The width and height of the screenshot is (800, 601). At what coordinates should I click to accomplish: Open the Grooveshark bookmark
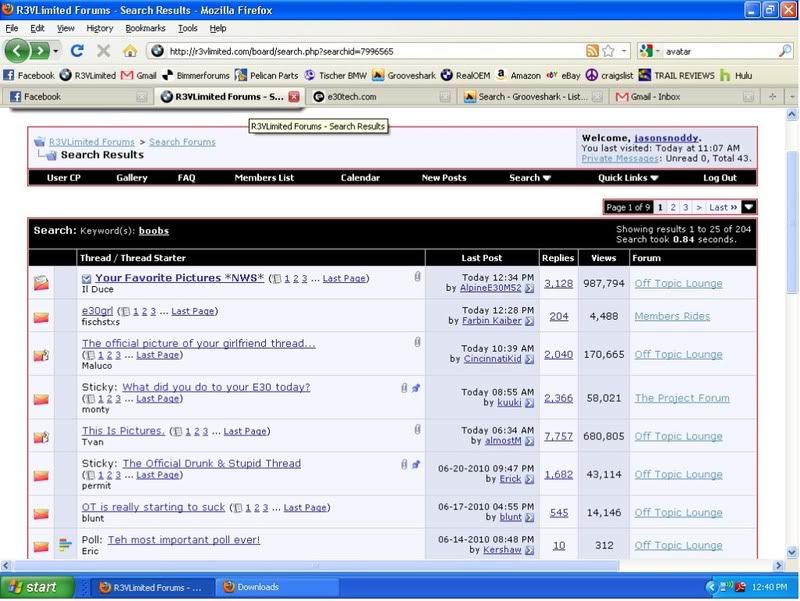click(404, 76)
